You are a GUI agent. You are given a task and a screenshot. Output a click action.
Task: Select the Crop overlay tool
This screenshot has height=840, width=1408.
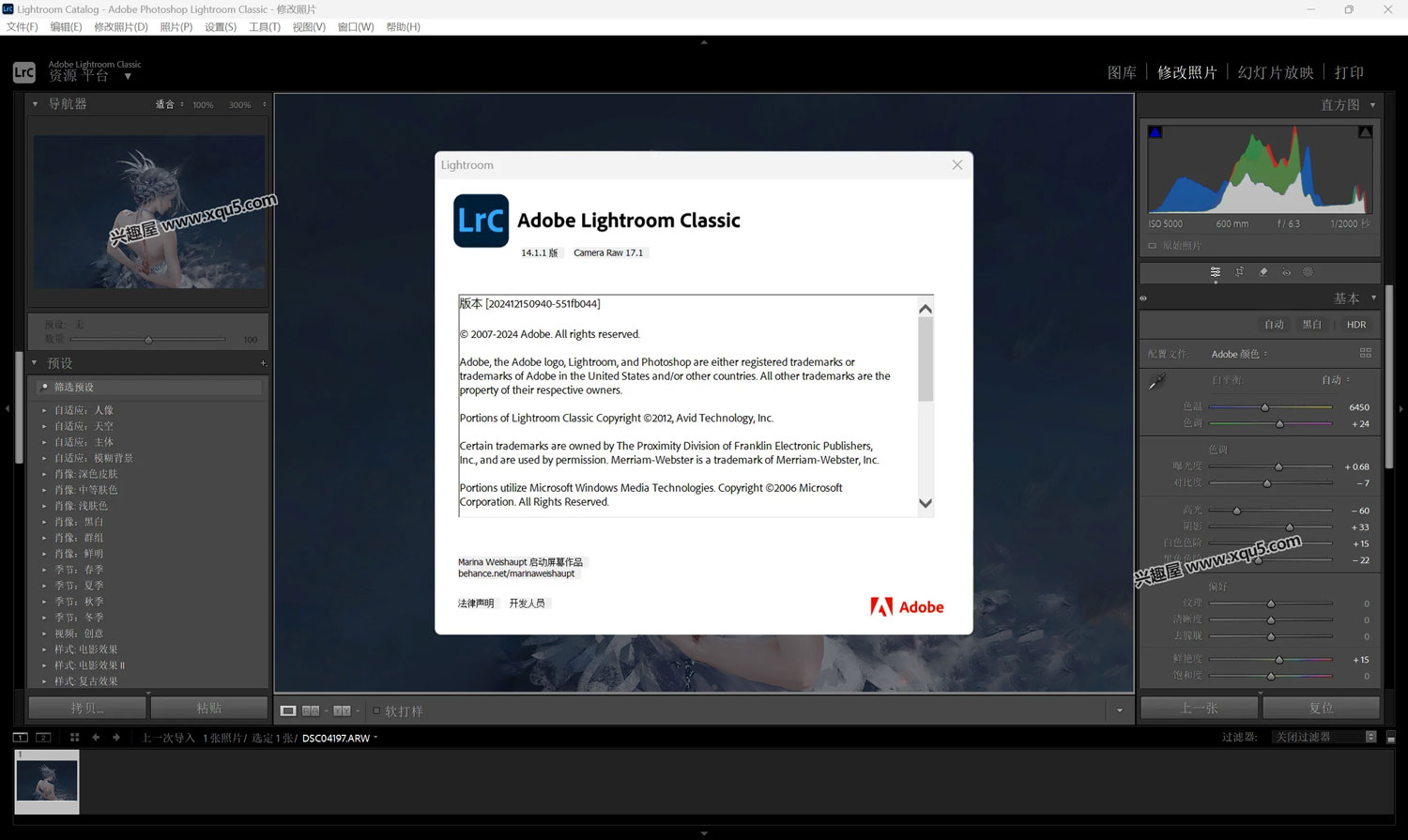click(1239, 272)
